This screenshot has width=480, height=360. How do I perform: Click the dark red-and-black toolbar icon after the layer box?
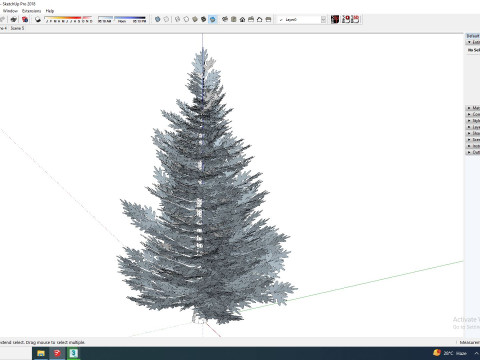[335, 19]
